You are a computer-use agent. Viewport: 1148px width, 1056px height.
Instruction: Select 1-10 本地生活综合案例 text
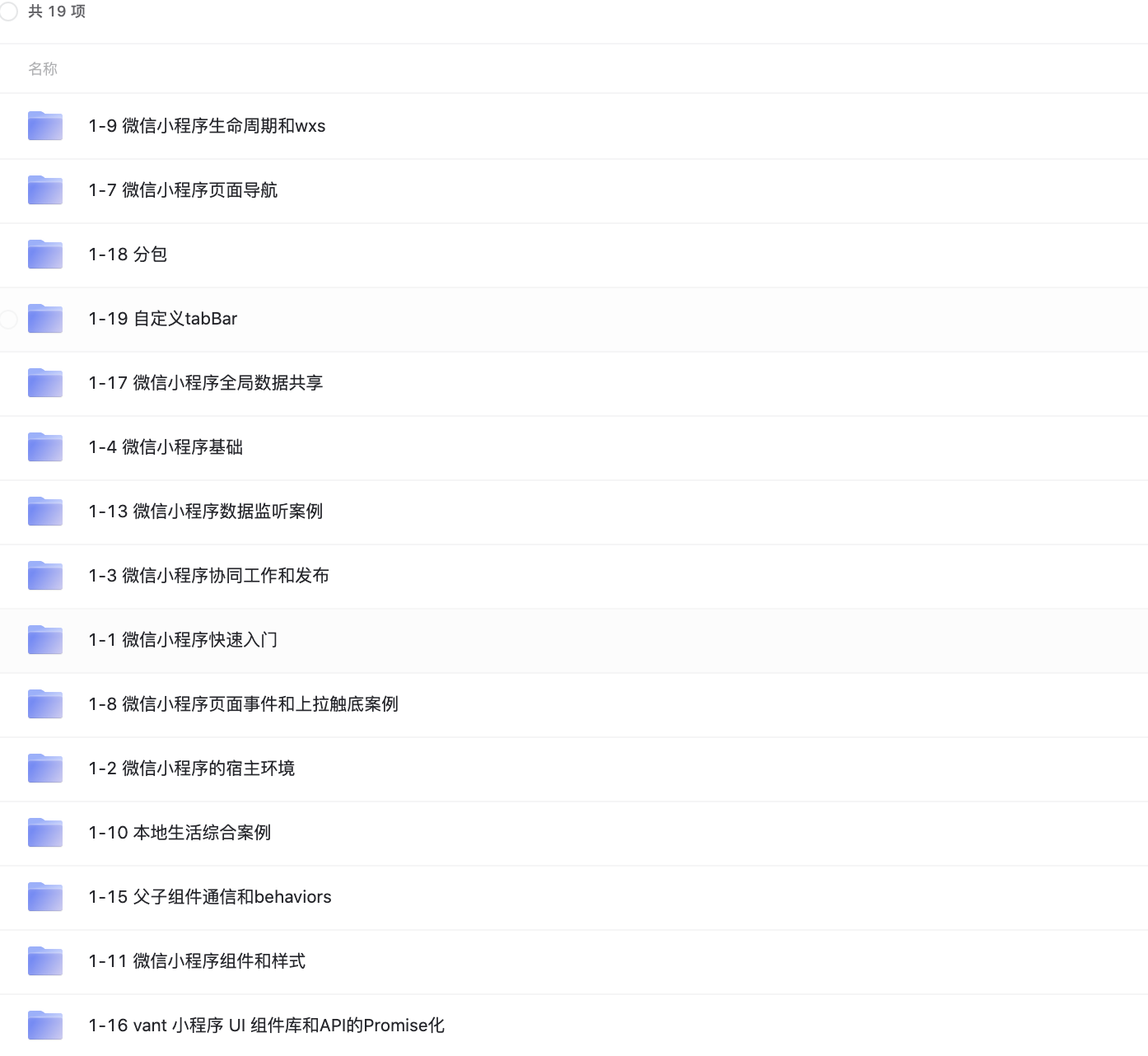click(x=180, y=833)
